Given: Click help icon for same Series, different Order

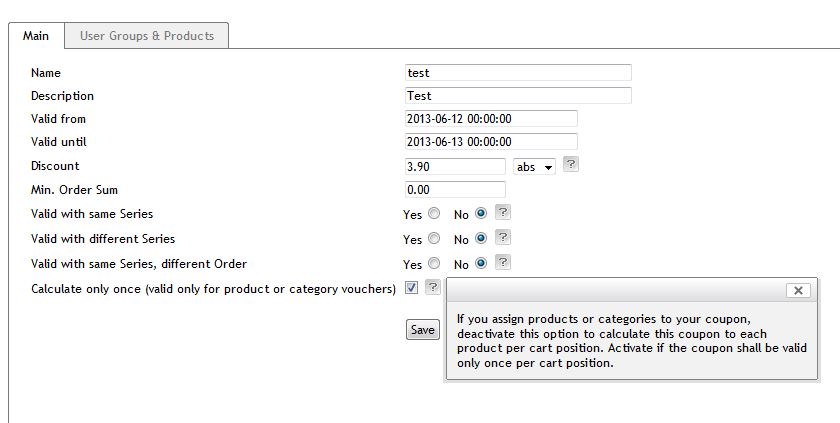Looking at the screenshot, I should click(x=503, y=263).
